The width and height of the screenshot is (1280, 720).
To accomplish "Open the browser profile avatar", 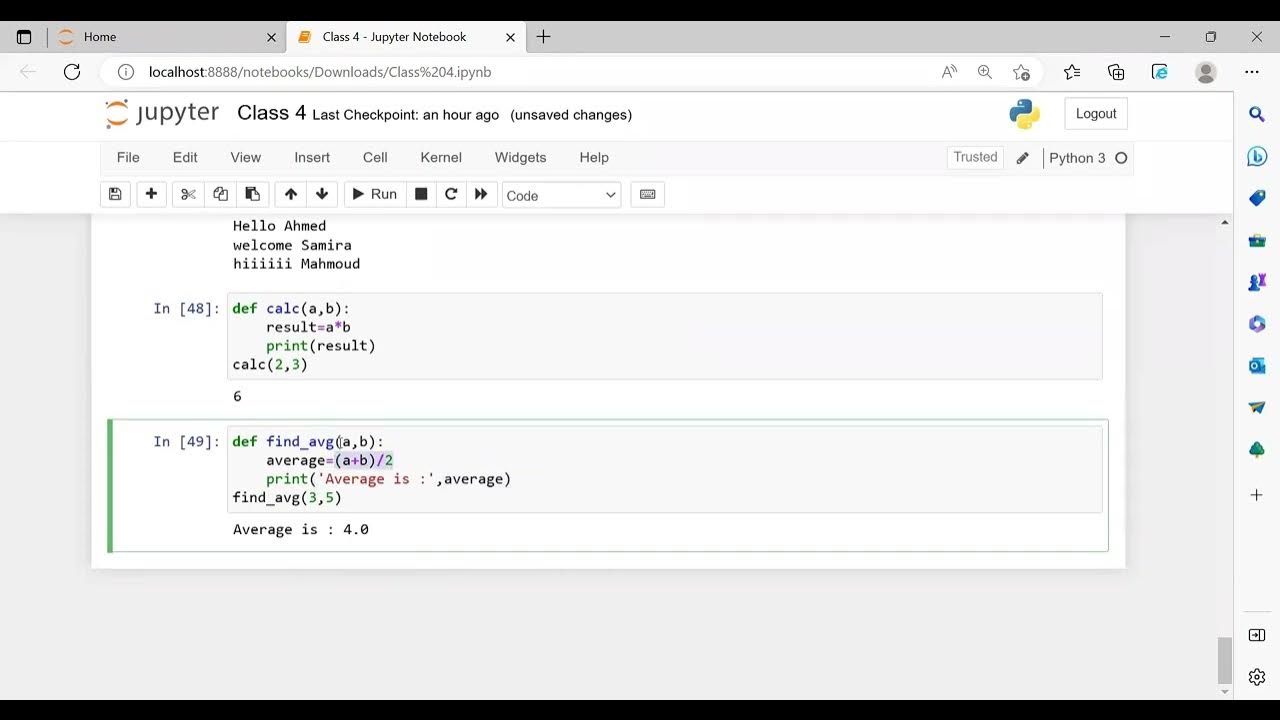I will coord(1206,72).
